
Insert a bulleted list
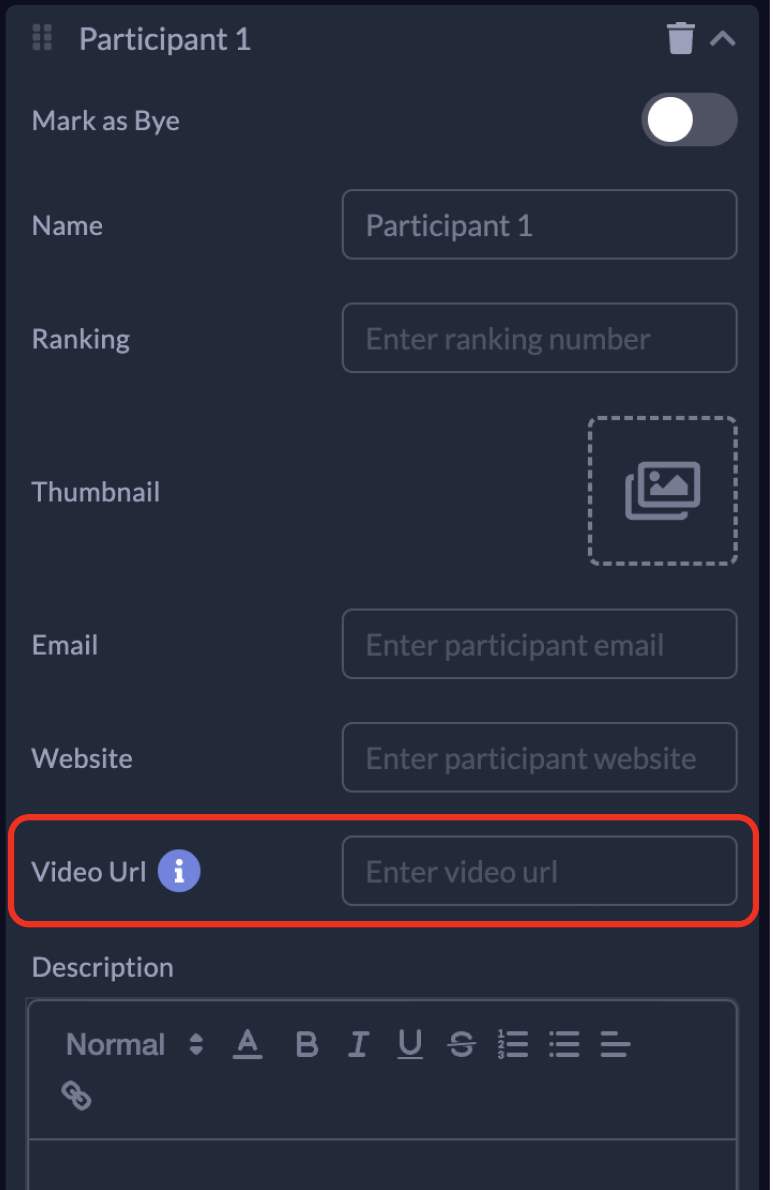coord(564,1045)
